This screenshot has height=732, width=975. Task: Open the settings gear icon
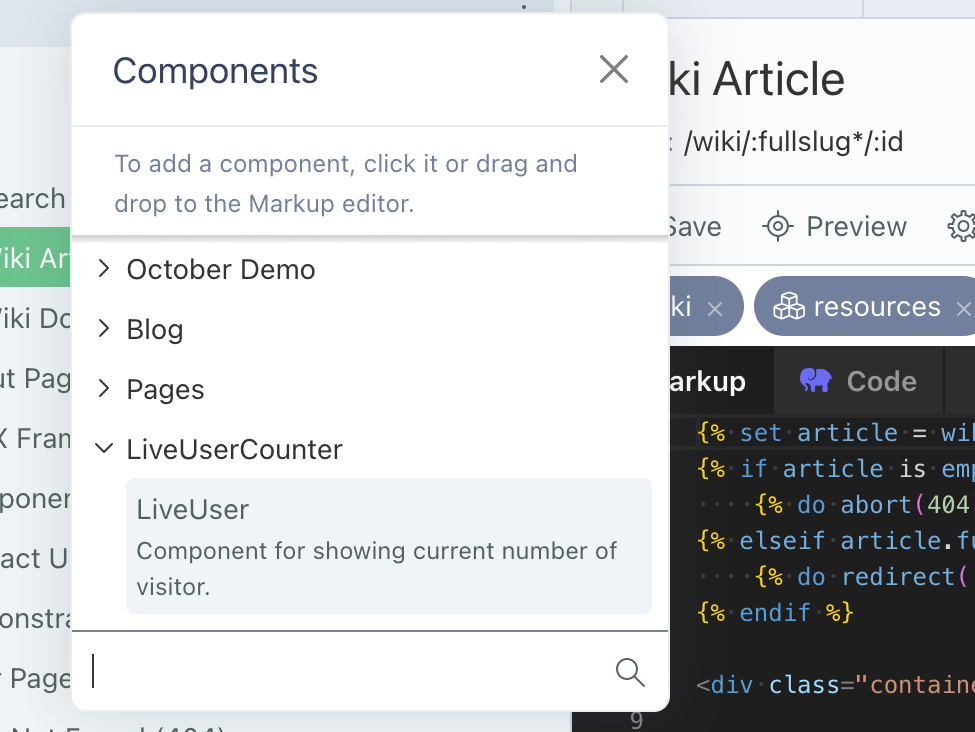(961, 226)
